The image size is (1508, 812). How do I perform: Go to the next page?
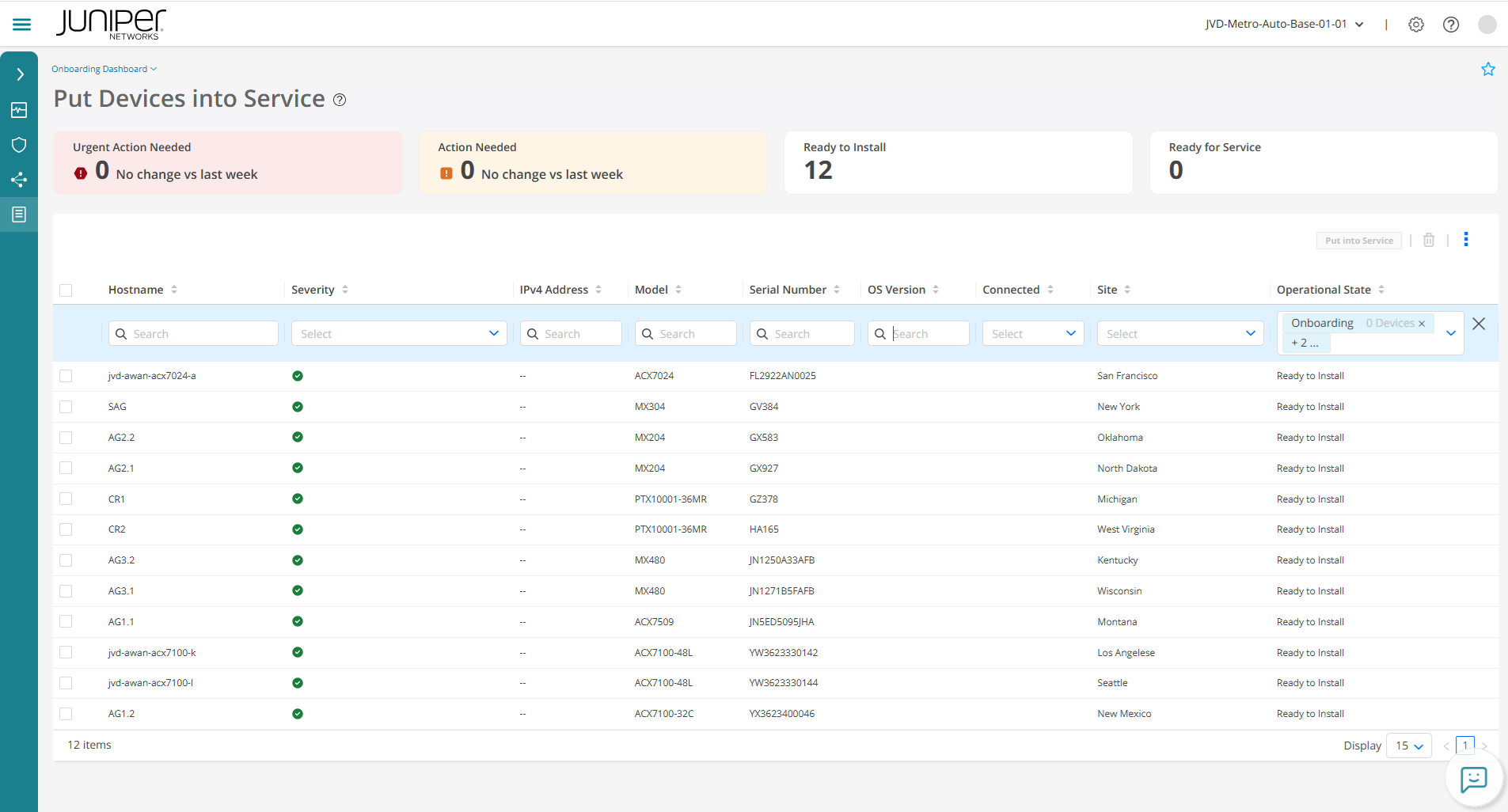(x=1484, y=746)
